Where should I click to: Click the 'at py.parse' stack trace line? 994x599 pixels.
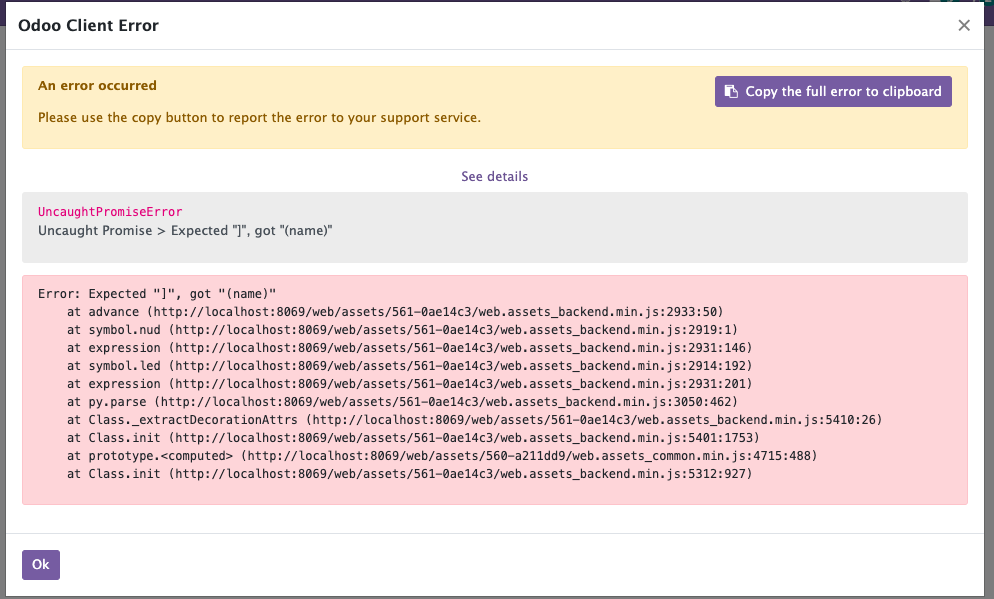403,402
